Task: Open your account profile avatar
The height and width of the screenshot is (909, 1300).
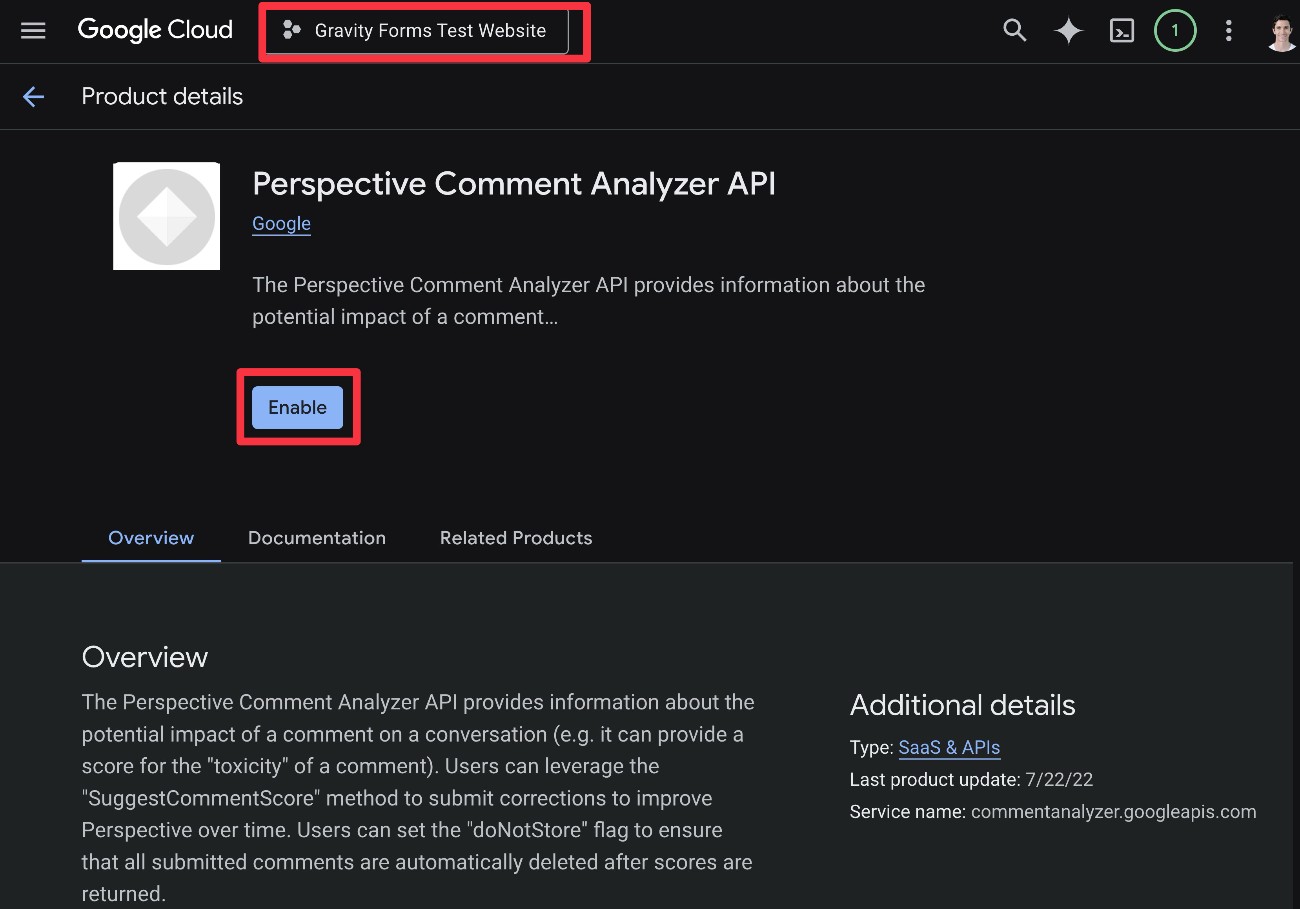Action: coord(1281,30)
